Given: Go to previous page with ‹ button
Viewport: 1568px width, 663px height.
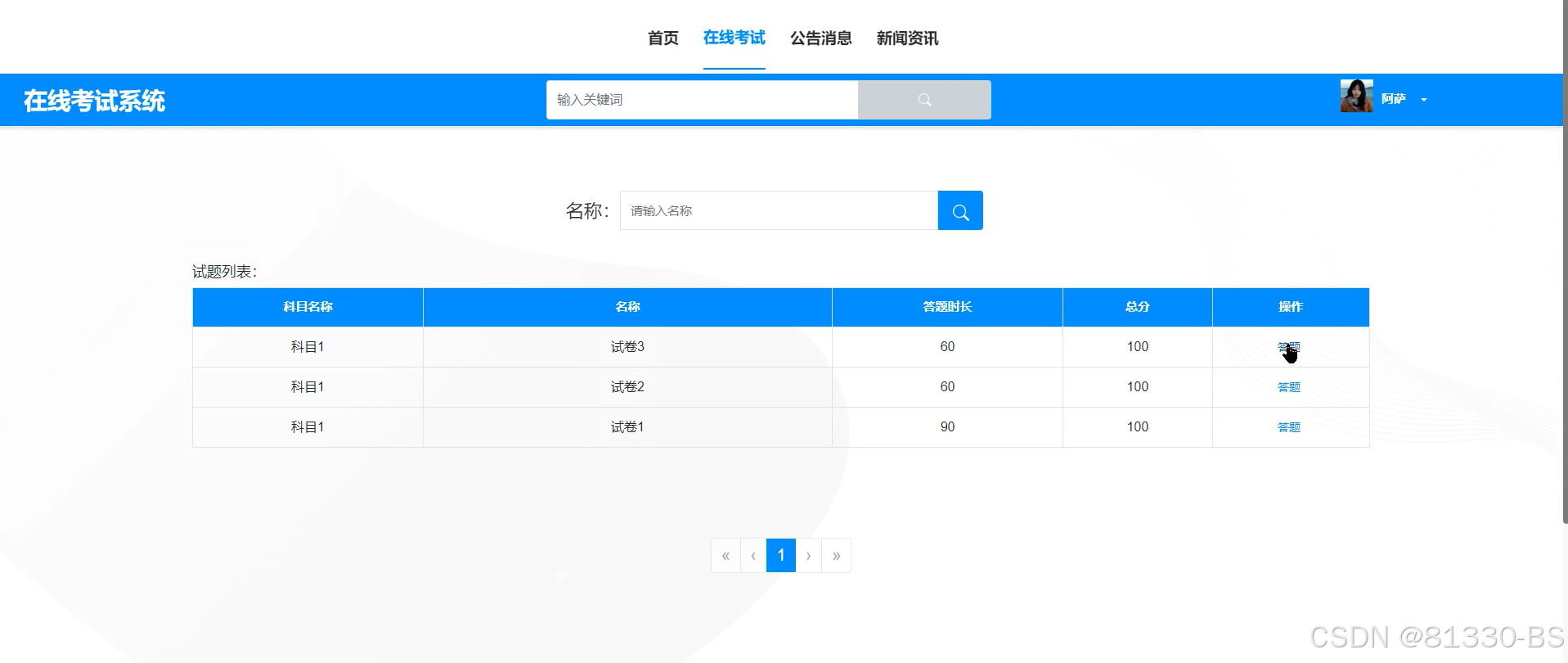Looking at the screenshot, I should coord(753,556).
